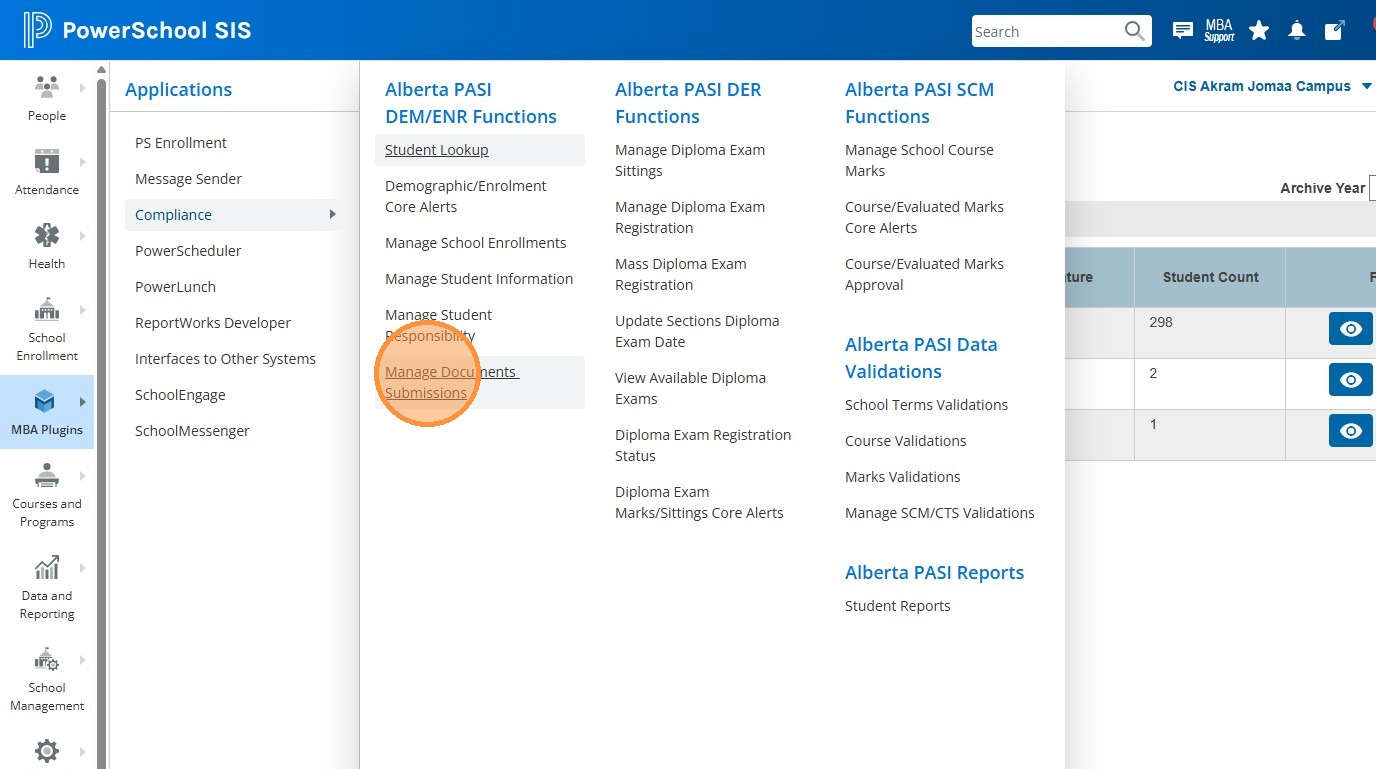Expand the arrow beside School Management
This screenshot has width=1376, height=769.
pyautogui.click(x=83, y=660)
